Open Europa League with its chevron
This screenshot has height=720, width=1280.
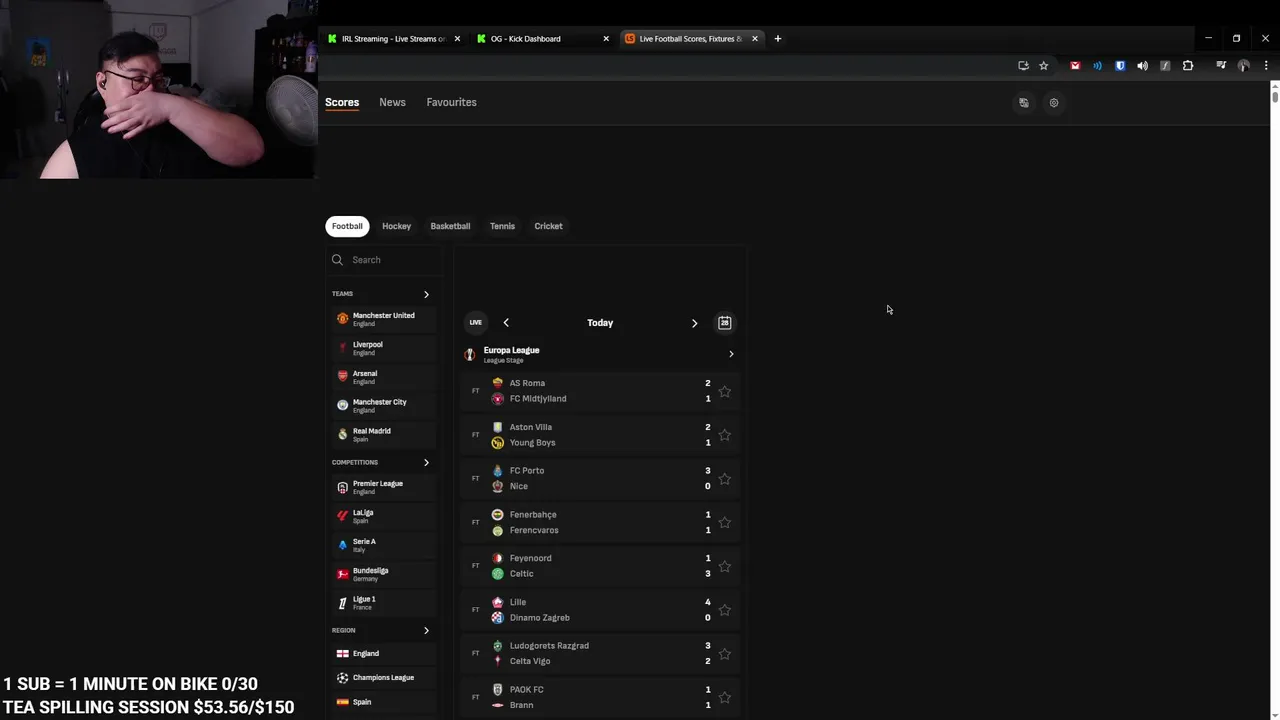point(731,354)
